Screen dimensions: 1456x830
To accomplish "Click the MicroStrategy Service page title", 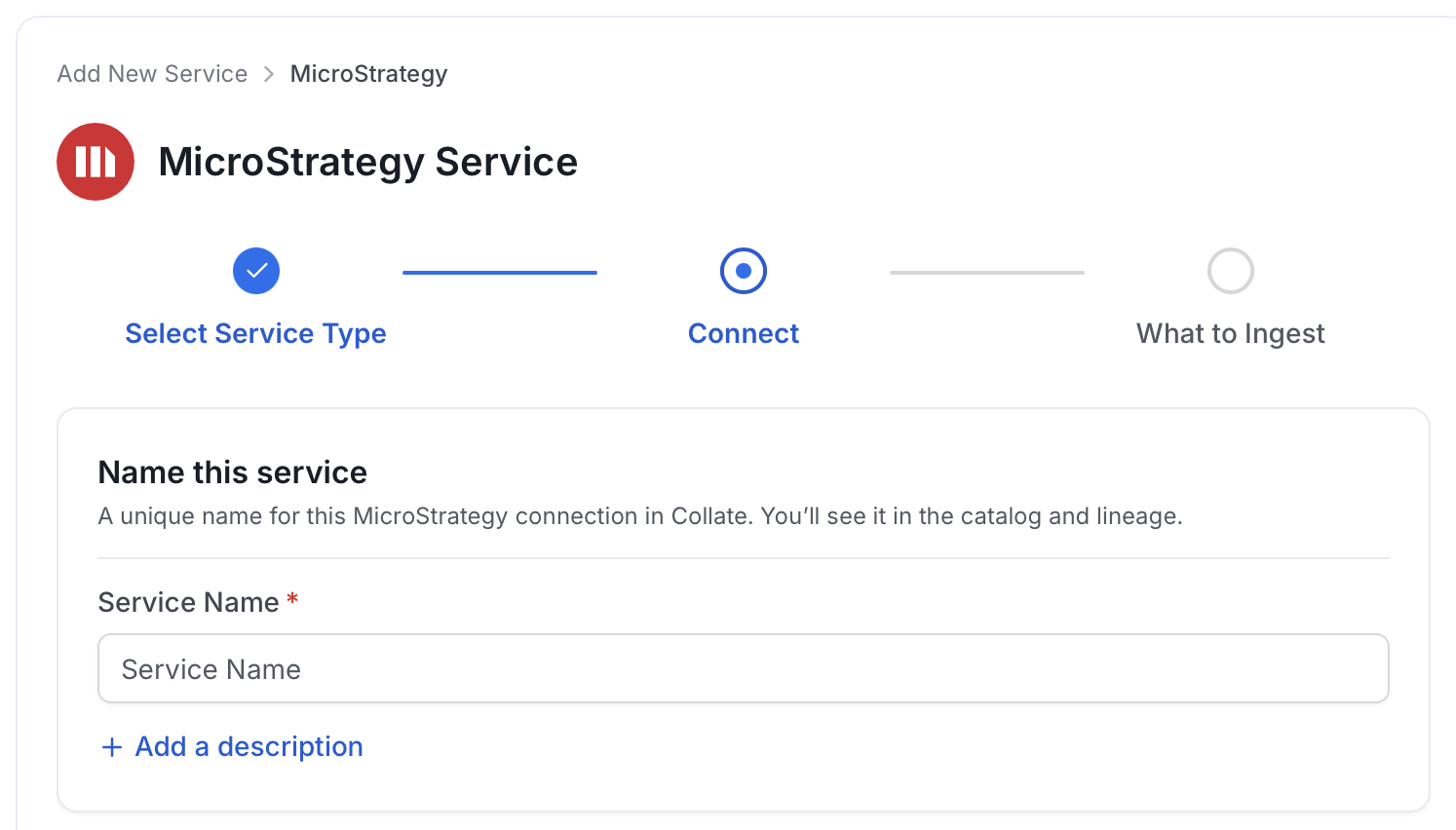I will (368, 162).
